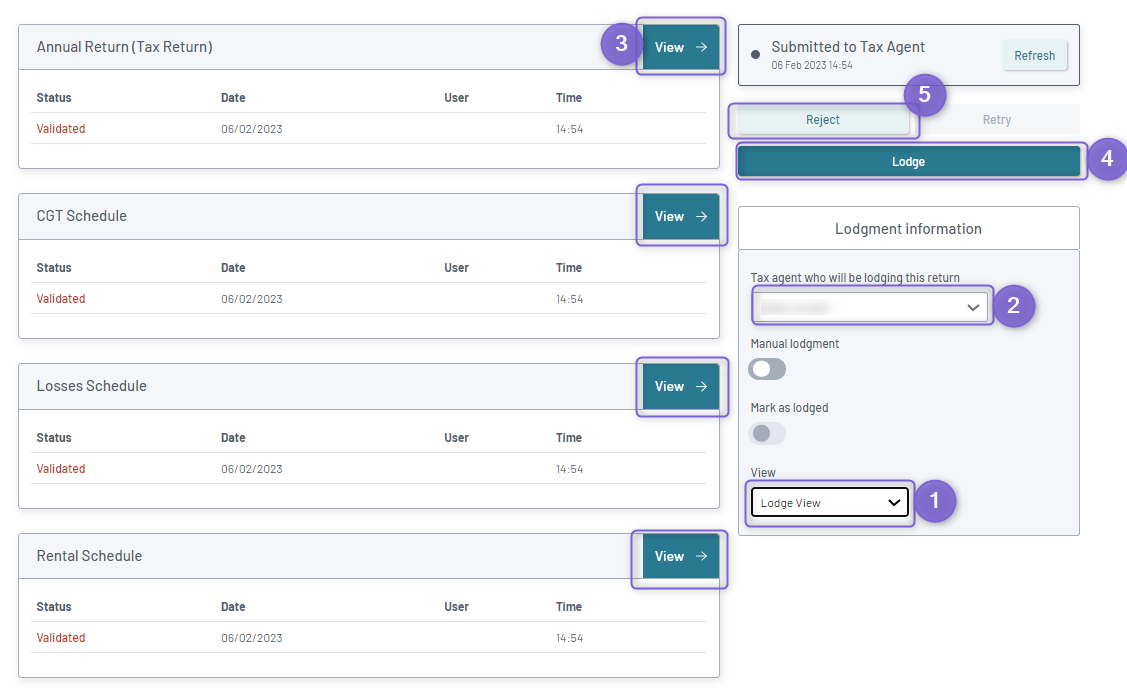Toggle the Mark as lodged switch

click(x=767, y=433)
